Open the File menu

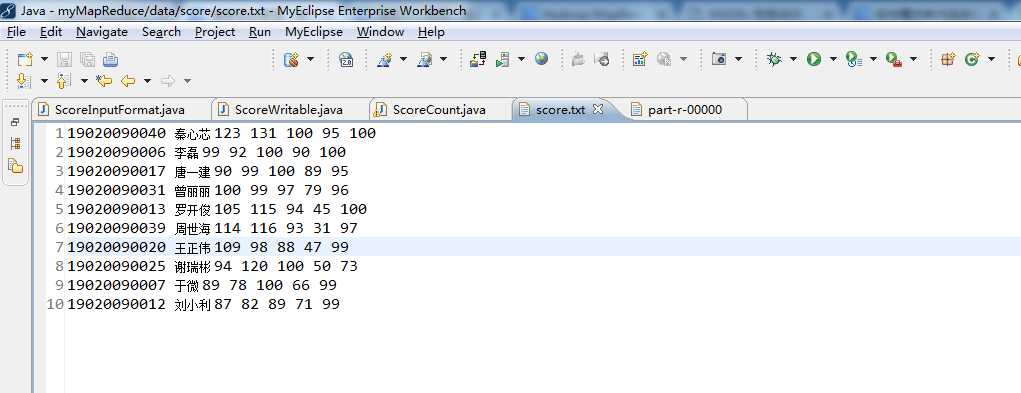pos(16,32)
